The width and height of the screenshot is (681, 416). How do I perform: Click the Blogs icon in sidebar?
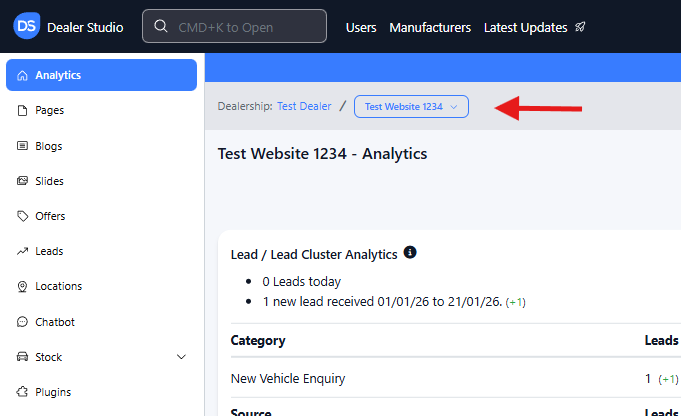point(22,146)
